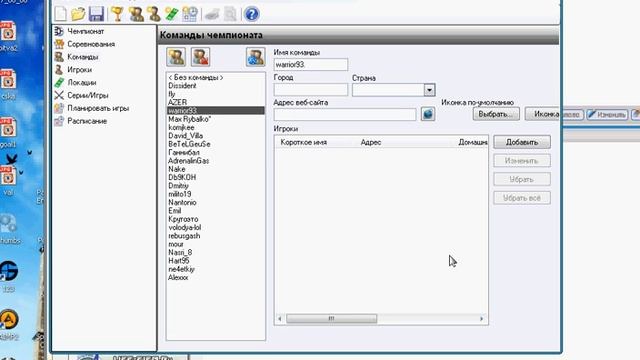Click the teams group toolbar icon

tap(136, 14)
